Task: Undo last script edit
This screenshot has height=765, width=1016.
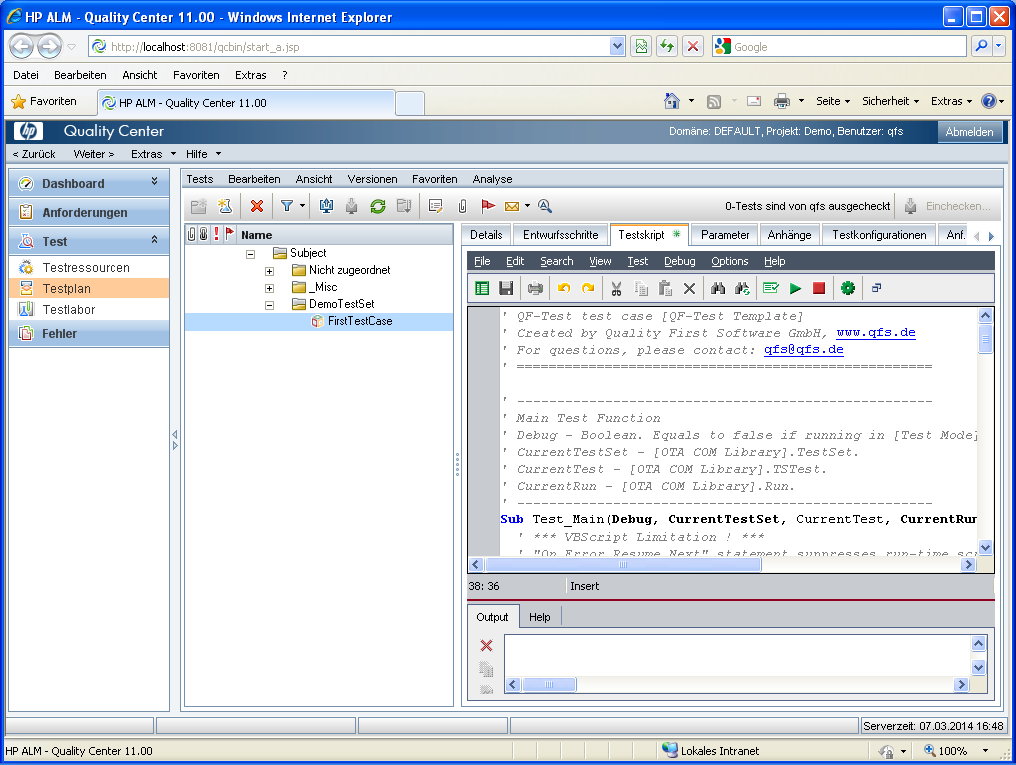Action: coord(564,288)
